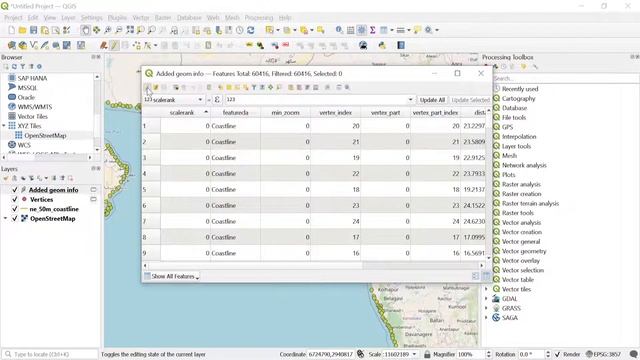This screenshot has height=360, width=640.
Task: Click the expression epsilon button
Action: (217, 100)
